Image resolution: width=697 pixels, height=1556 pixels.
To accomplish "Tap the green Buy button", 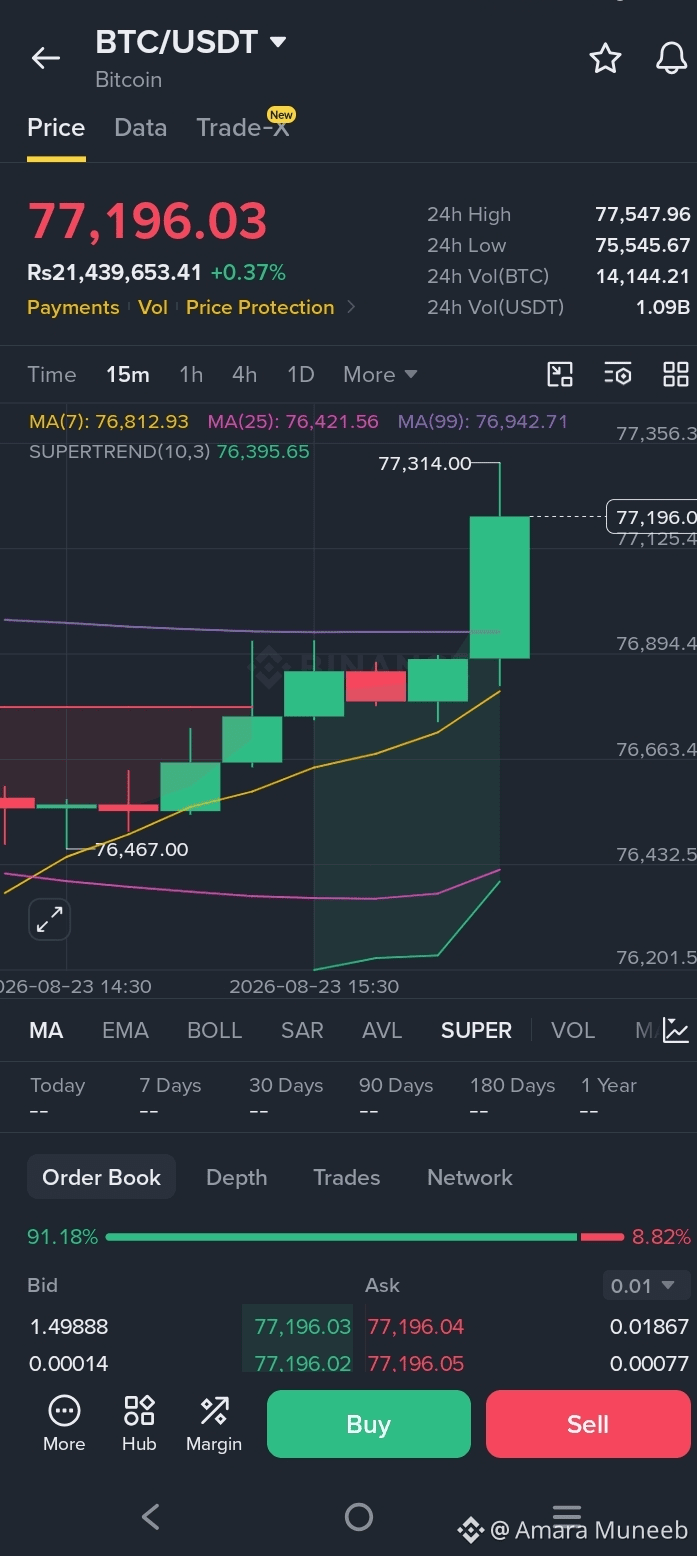I will 368,1424.
